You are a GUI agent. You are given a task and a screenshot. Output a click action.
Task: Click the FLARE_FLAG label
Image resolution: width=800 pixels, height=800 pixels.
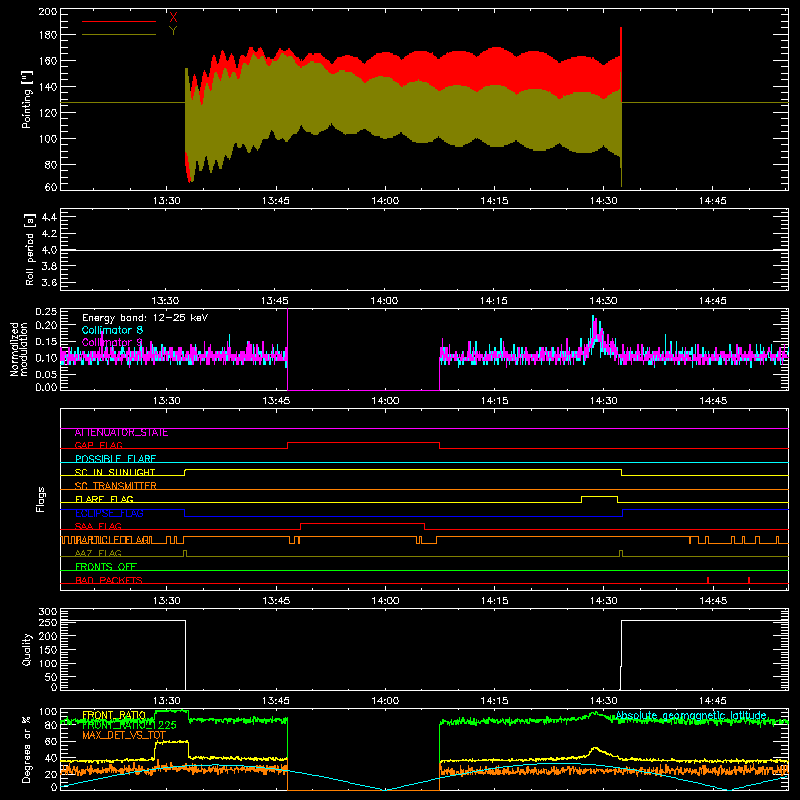click(104, 499)
